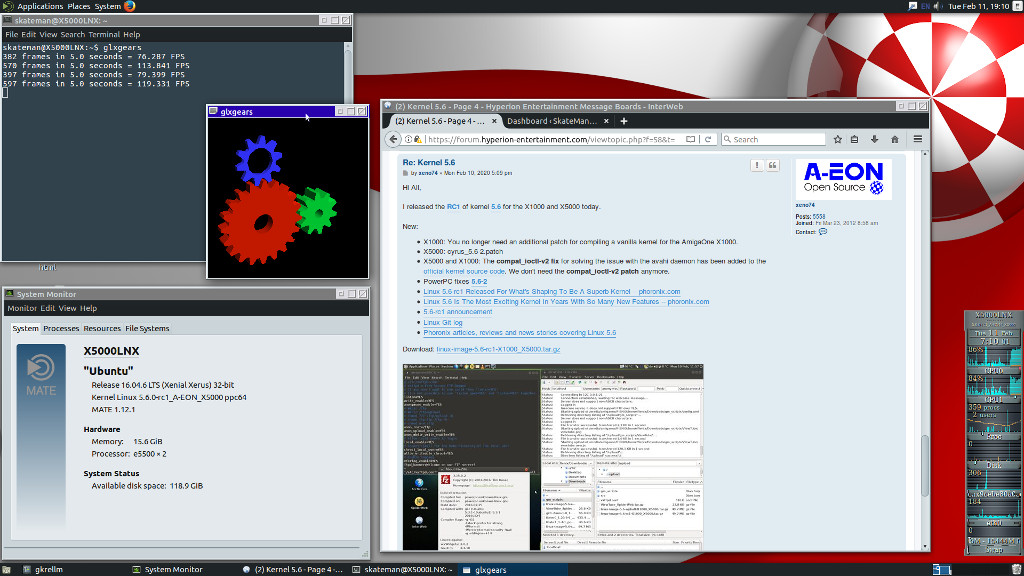Go to the browser home page

(x=895, y=139)
